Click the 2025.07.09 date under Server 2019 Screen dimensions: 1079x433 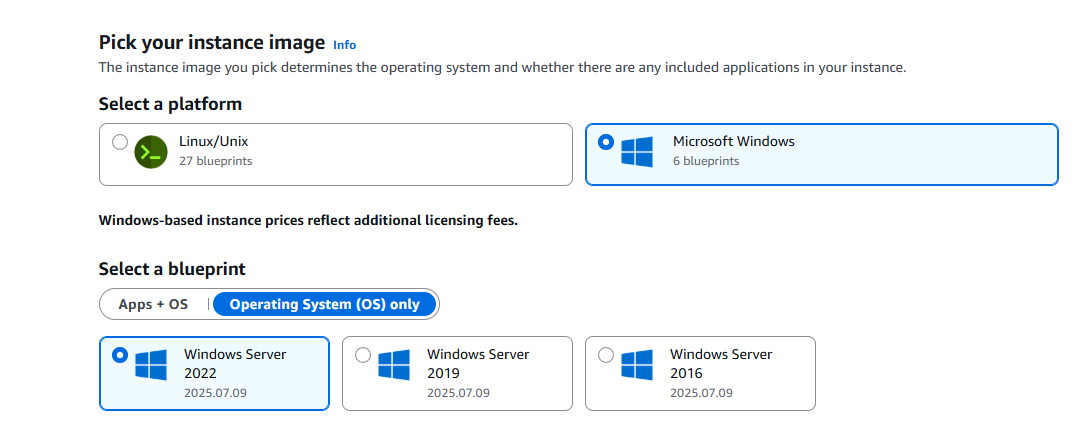pyautogui.click(x=458, y=394)
